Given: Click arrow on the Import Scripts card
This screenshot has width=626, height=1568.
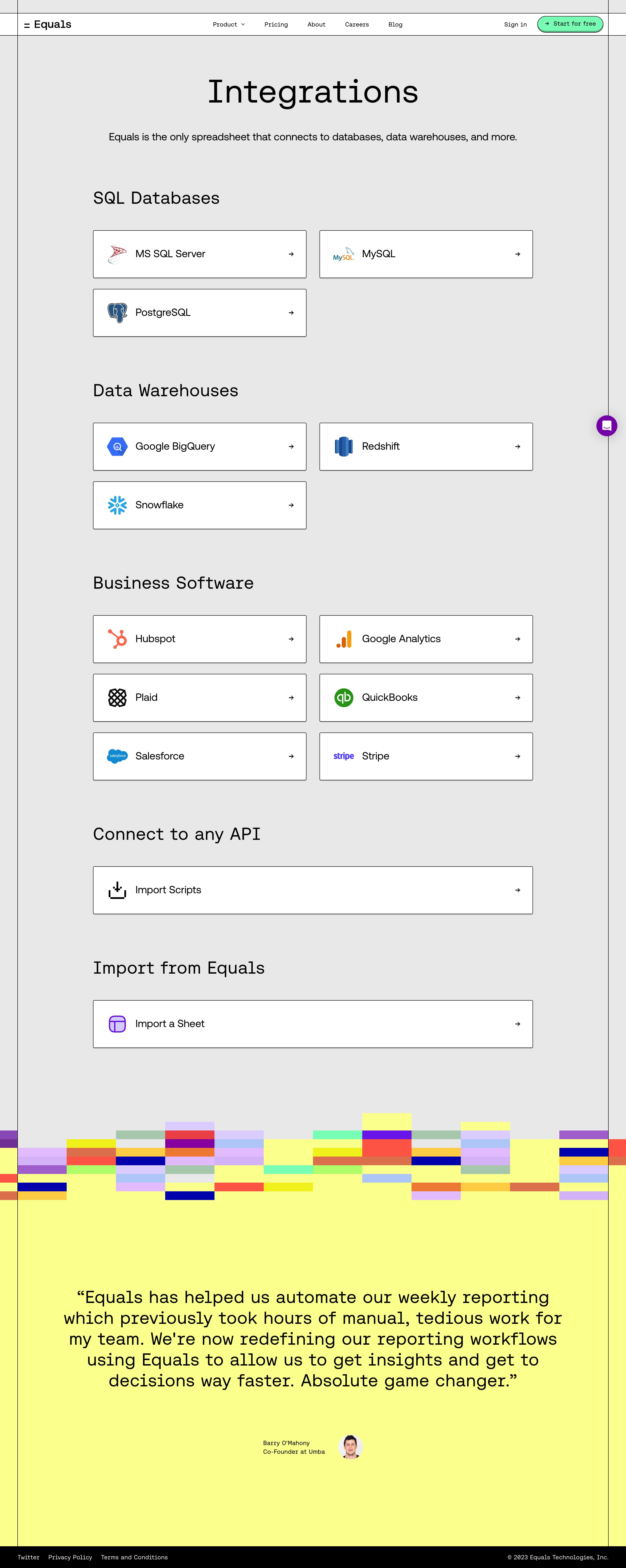Looking at the screenshot, I should click(518, 890).
